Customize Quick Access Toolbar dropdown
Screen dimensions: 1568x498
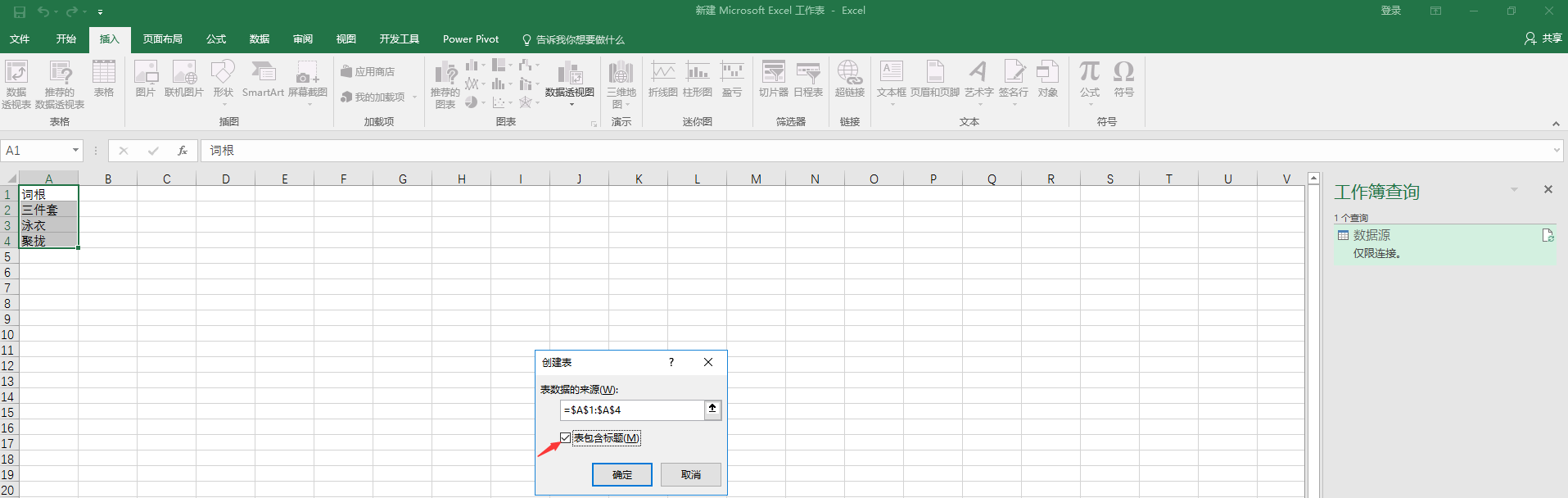100,11
